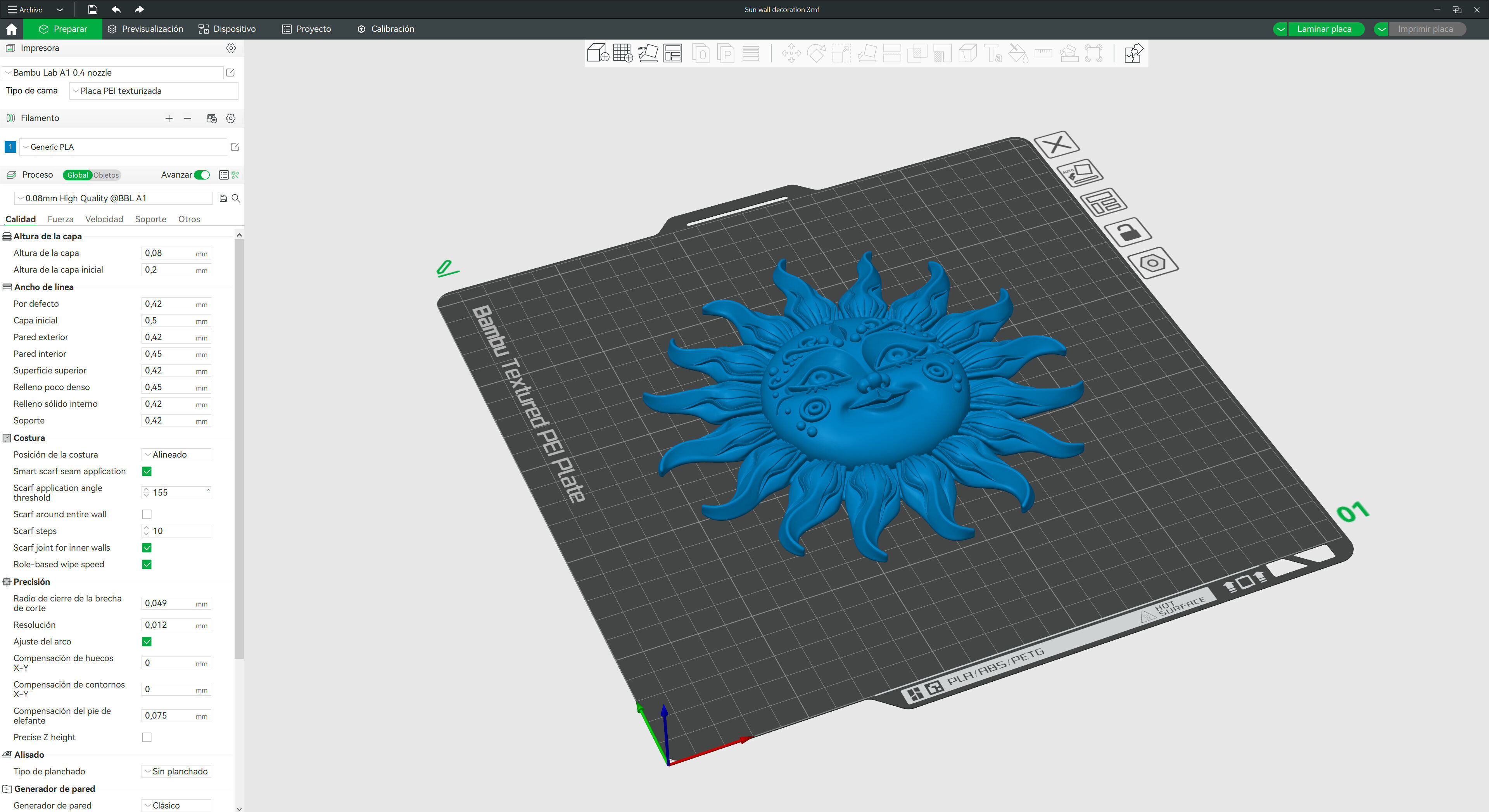The image size is (1489, 812).
Task: Open the Laminar placa dropdown arrow
Action: (1281, 29)
